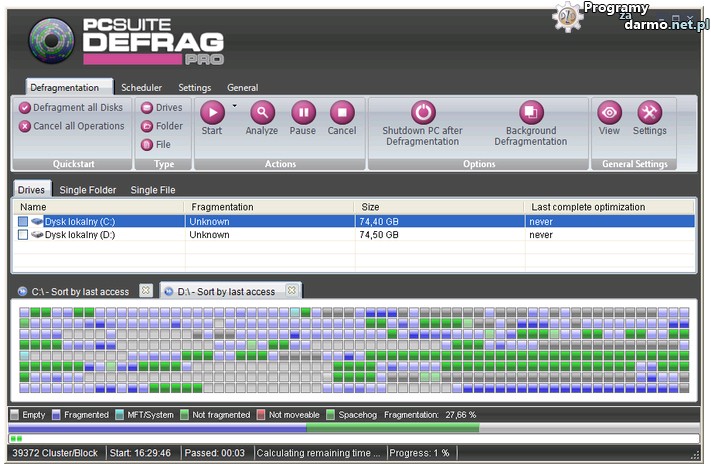Close the C:\ Sort by last access tab

[145, 291]
